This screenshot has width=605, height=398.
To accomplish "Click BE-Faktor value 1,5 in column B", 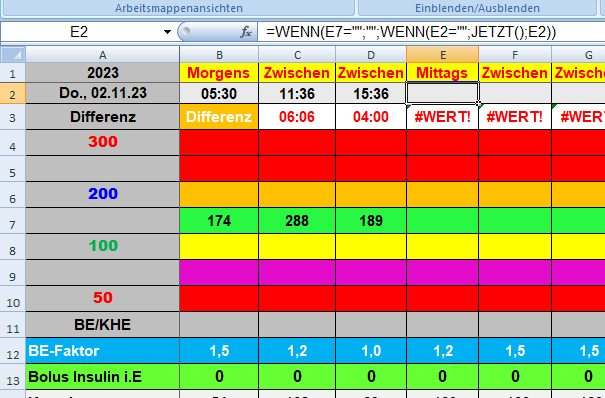I will pyautogui.click(x=219, y=351).
